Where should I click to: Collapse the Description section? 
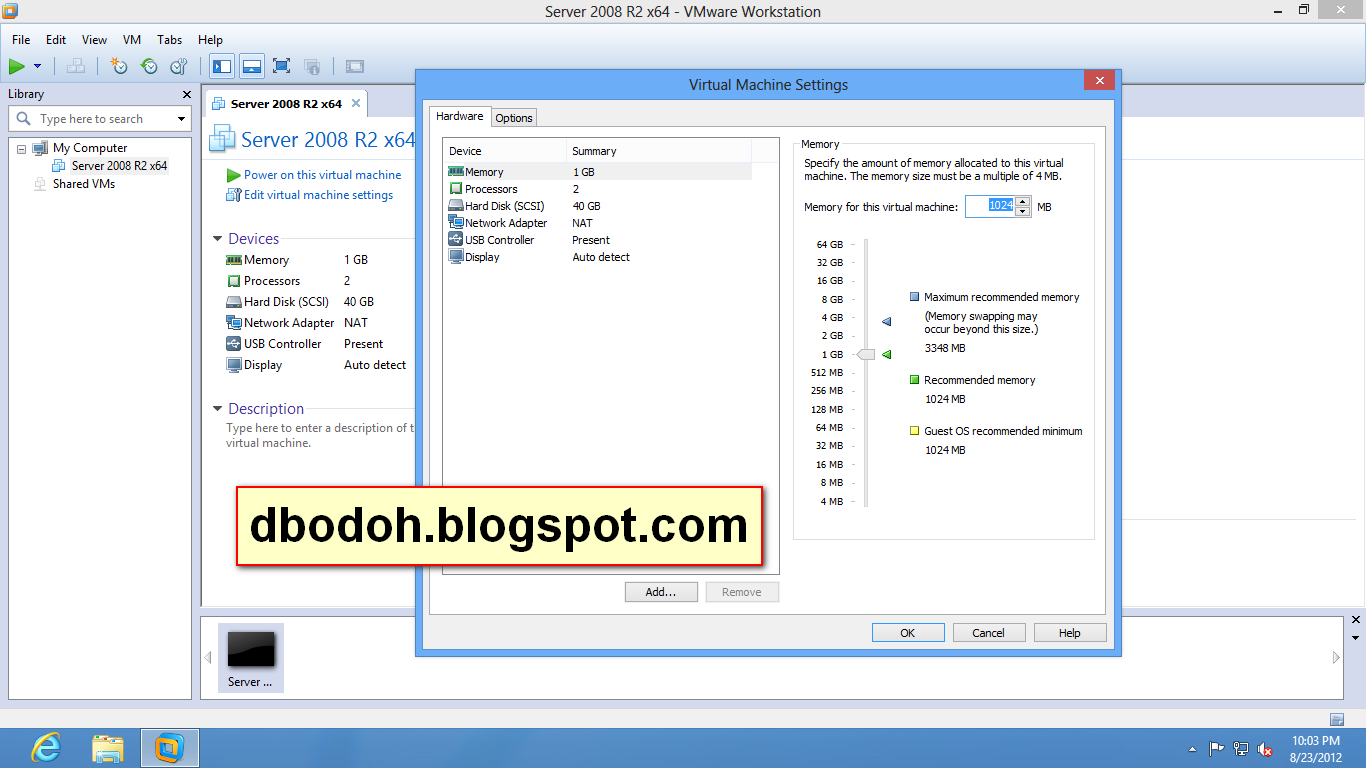click(218, 409)
